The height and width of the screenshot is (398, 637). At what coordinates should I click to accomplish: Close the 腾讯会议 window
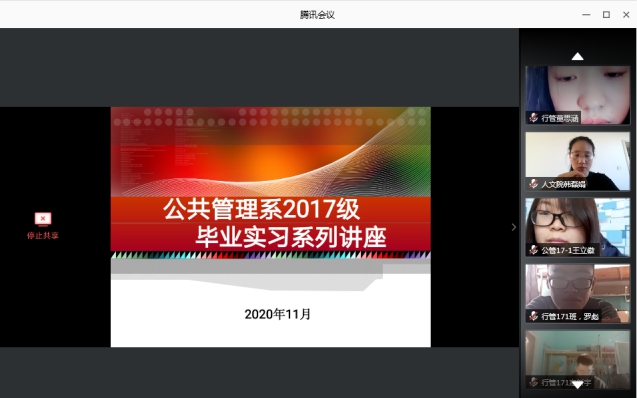(626, 15)
